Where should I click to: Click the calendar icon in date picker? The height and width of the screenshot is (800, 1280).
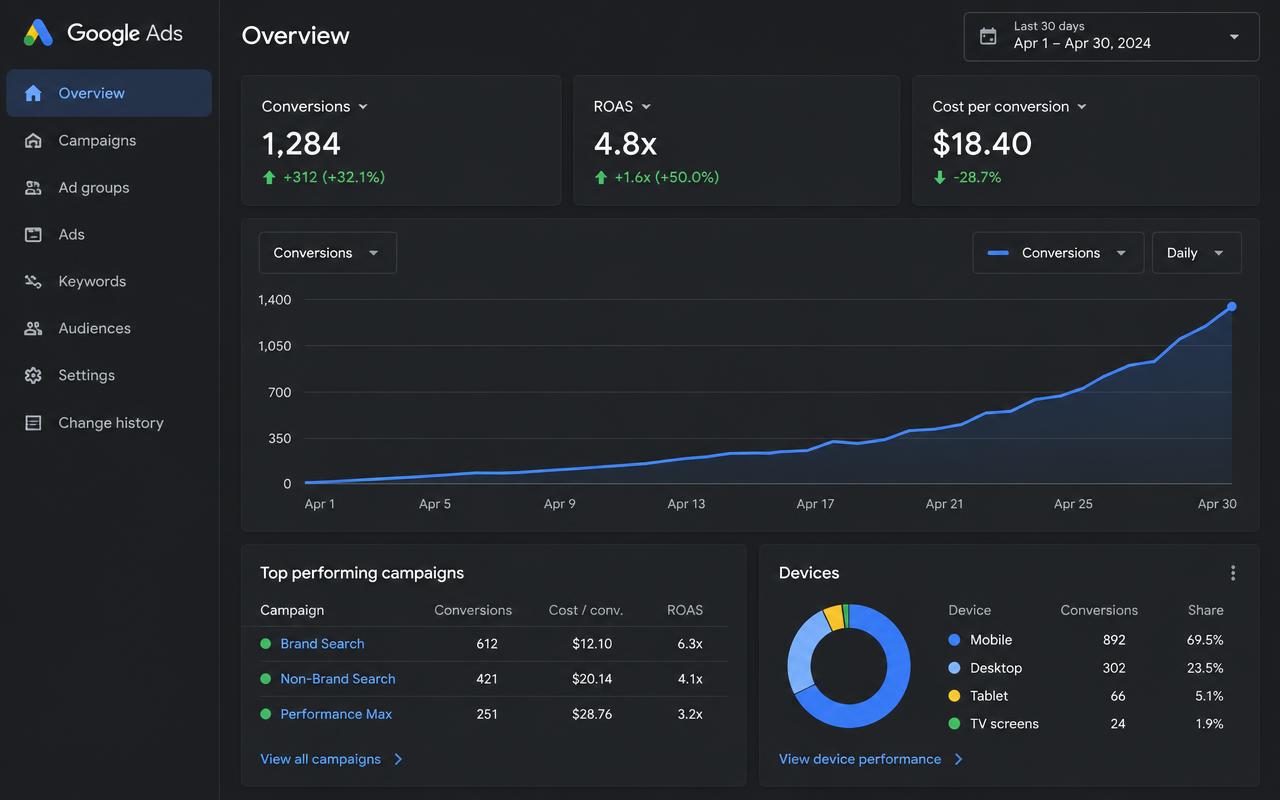[988, 36]
